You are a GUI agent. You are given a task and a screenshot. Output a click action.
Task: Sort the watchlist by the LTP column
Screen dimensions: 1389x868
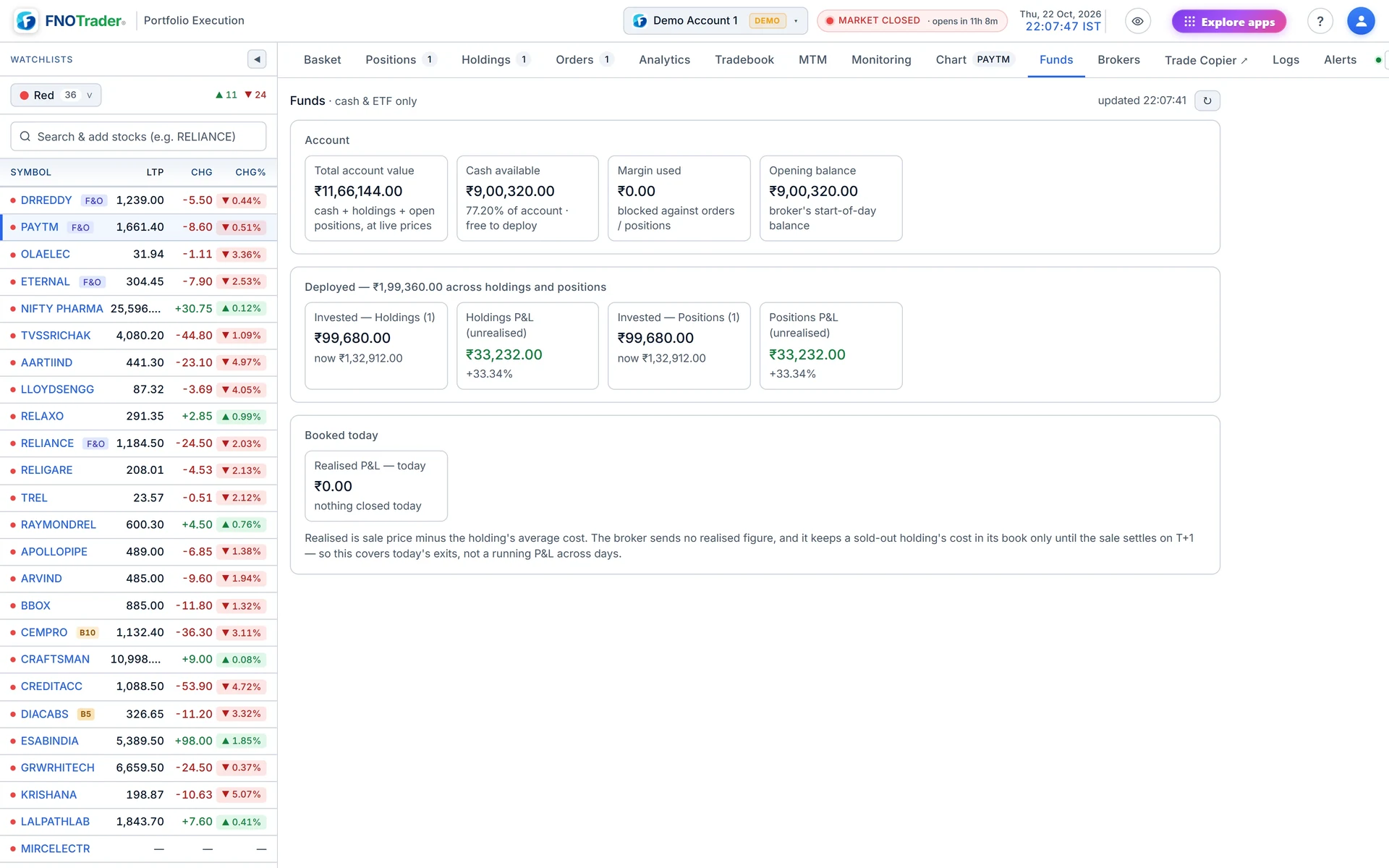click(x=155, y=172)
